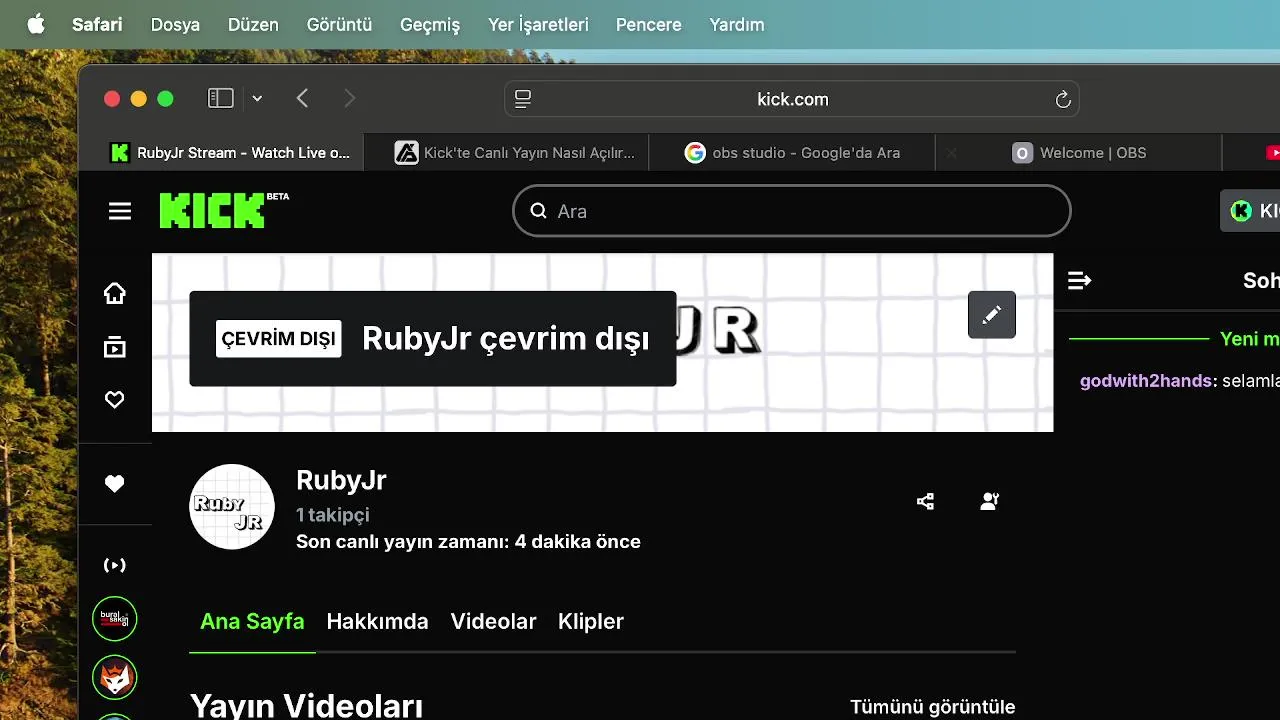Open the Safari menu
Screen dimensions: 1280x720
tap(97, 24)
